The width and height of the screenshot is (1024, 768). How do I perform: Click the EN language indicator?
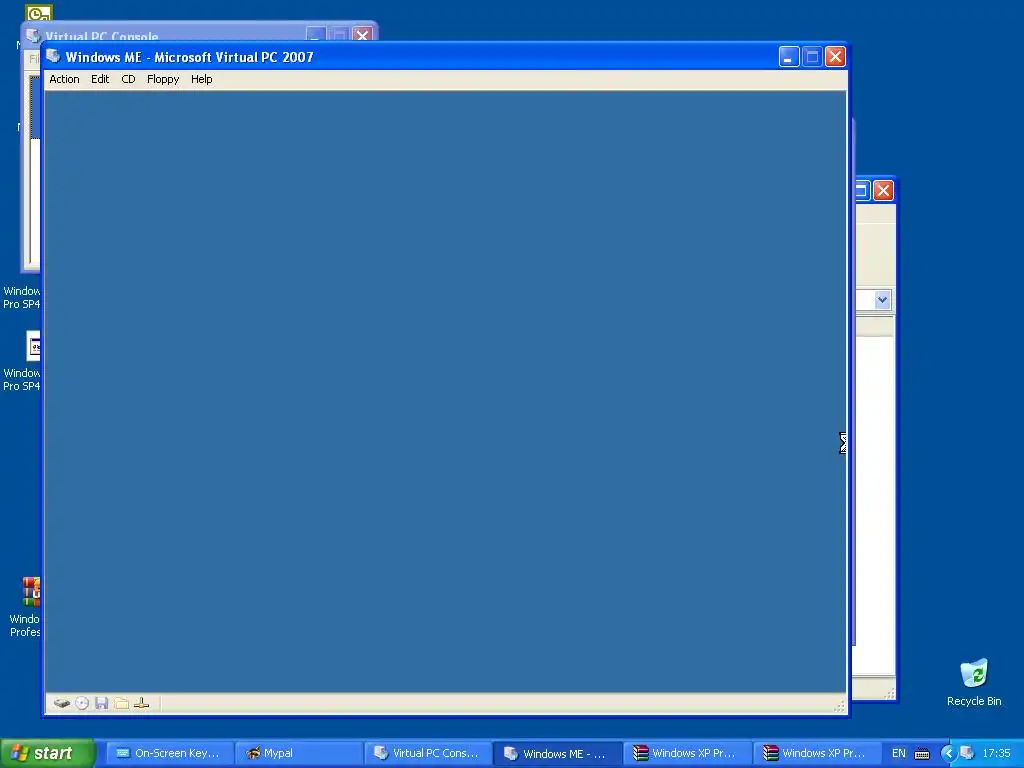coord(899,753)
